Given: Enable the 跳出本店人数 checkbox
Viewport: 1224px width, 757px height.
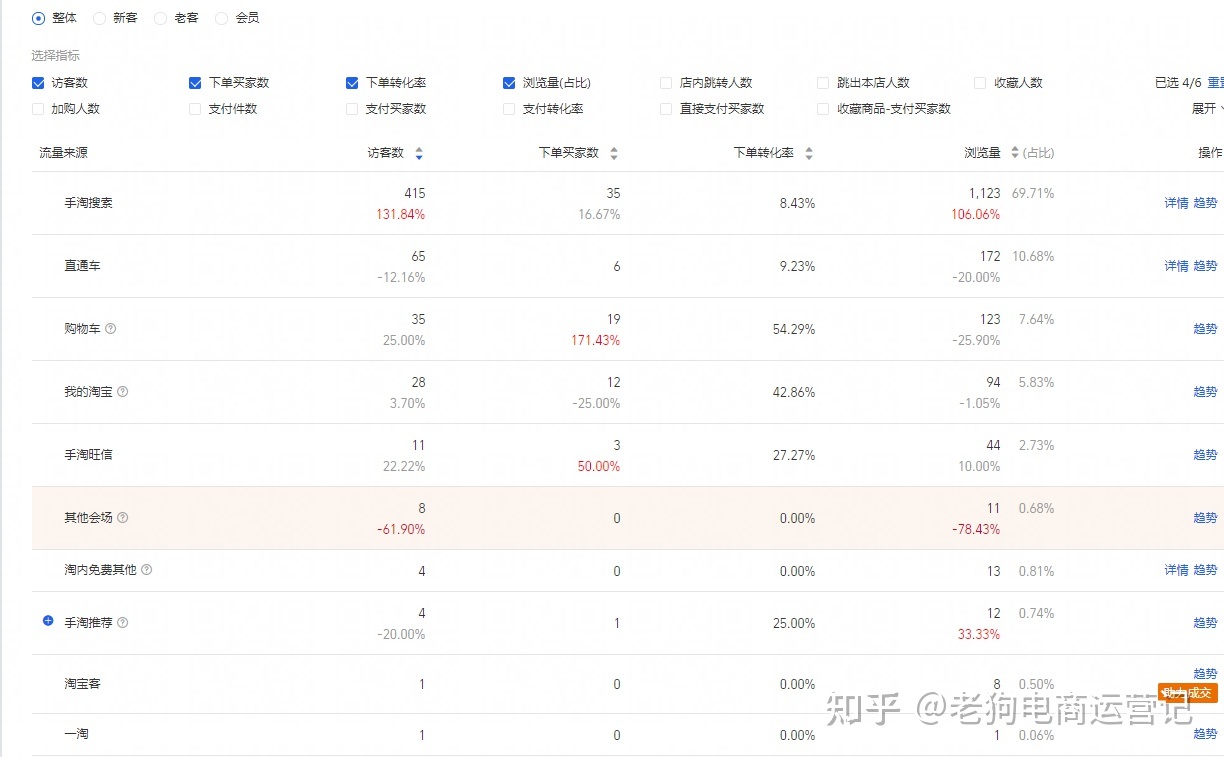Looking at the screenshot, I should [823, 83].
